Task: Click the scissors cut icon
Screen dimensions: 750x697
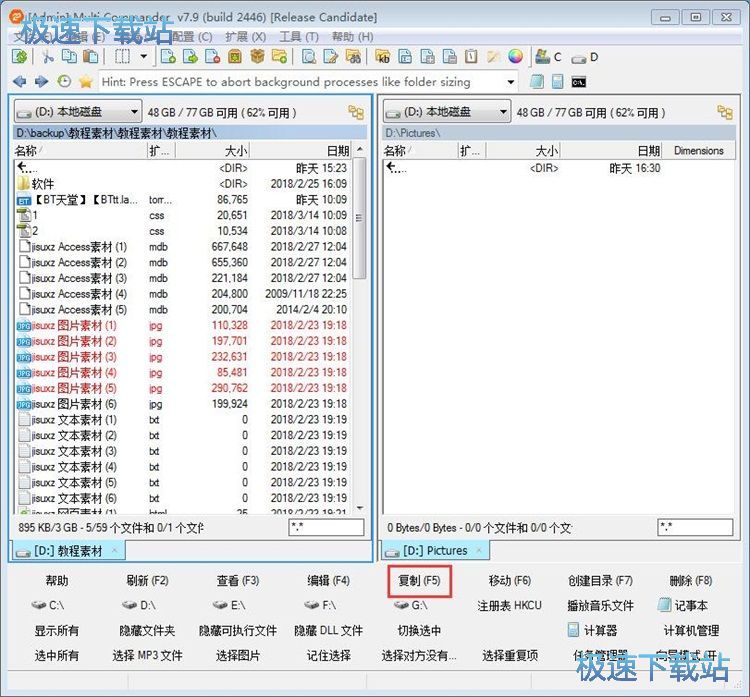Action: (47, 57)
